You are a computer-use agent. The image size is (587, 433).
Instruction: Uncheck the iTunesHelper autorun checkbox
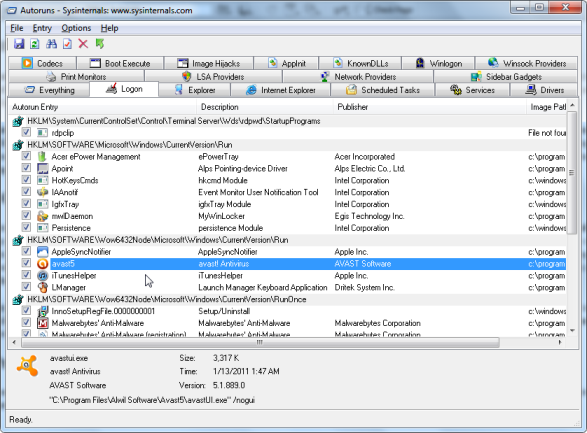click(x=26, y=275)
